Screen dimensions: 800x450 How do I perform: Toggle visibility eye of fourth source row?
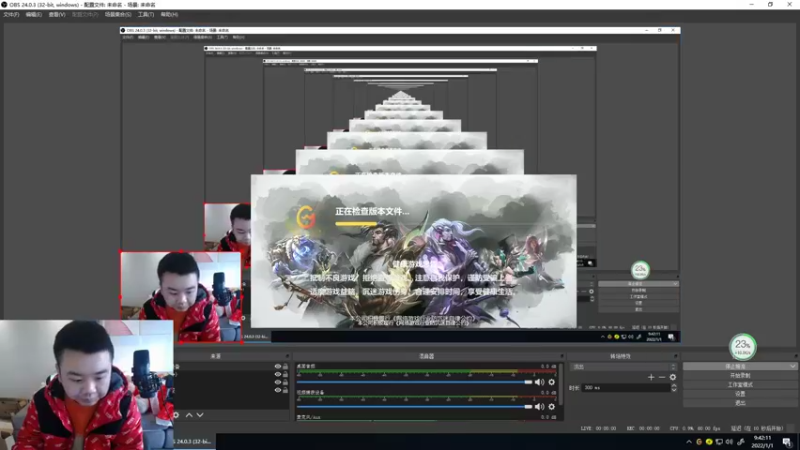pos(278,390)
